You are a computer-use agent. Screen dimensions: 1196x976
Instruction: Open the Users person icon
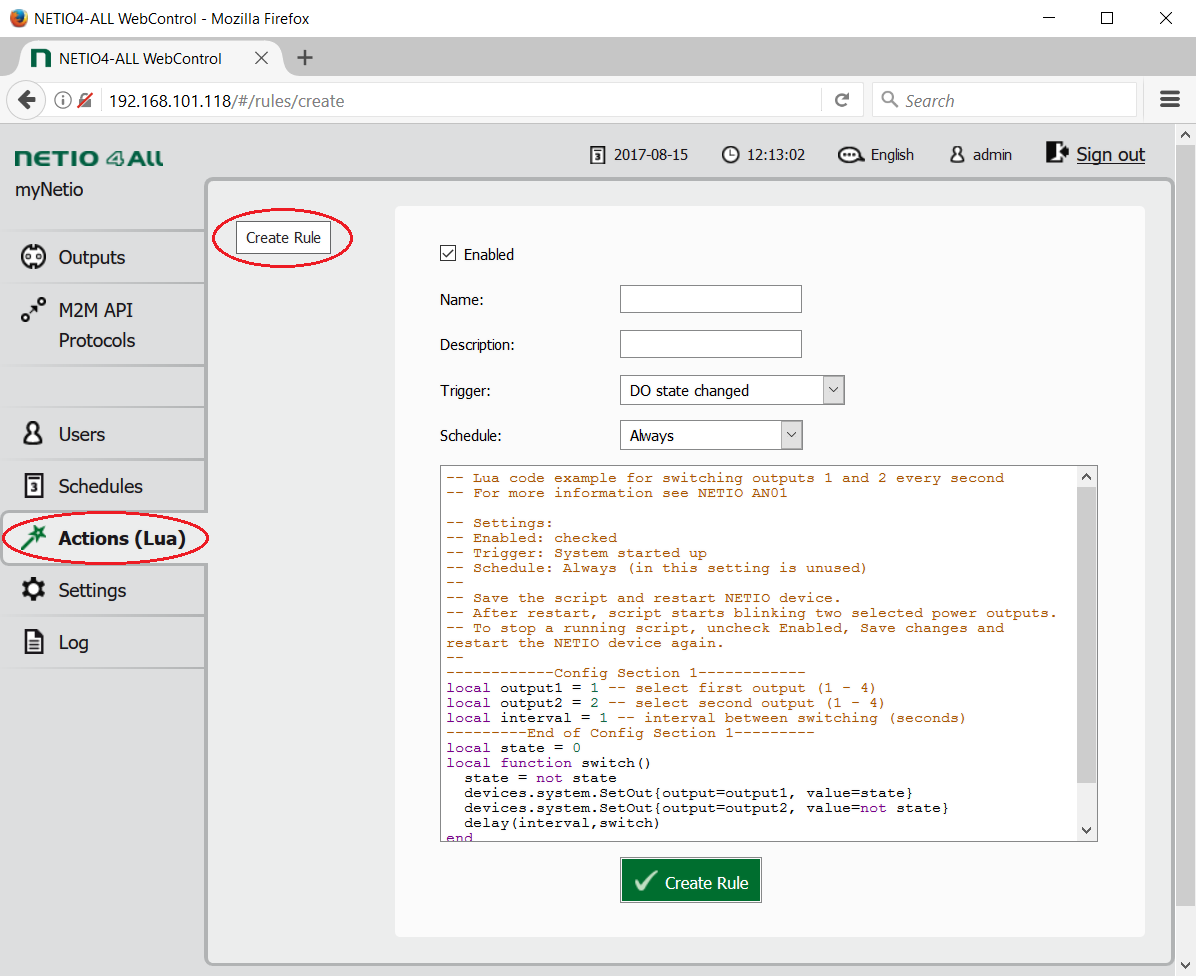(33, 434)
